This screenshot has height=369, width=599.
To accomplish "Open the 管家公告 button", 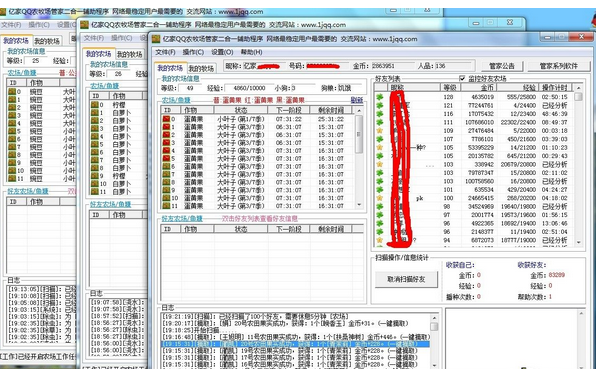I will pyautogui.click(x=502, y=66).
